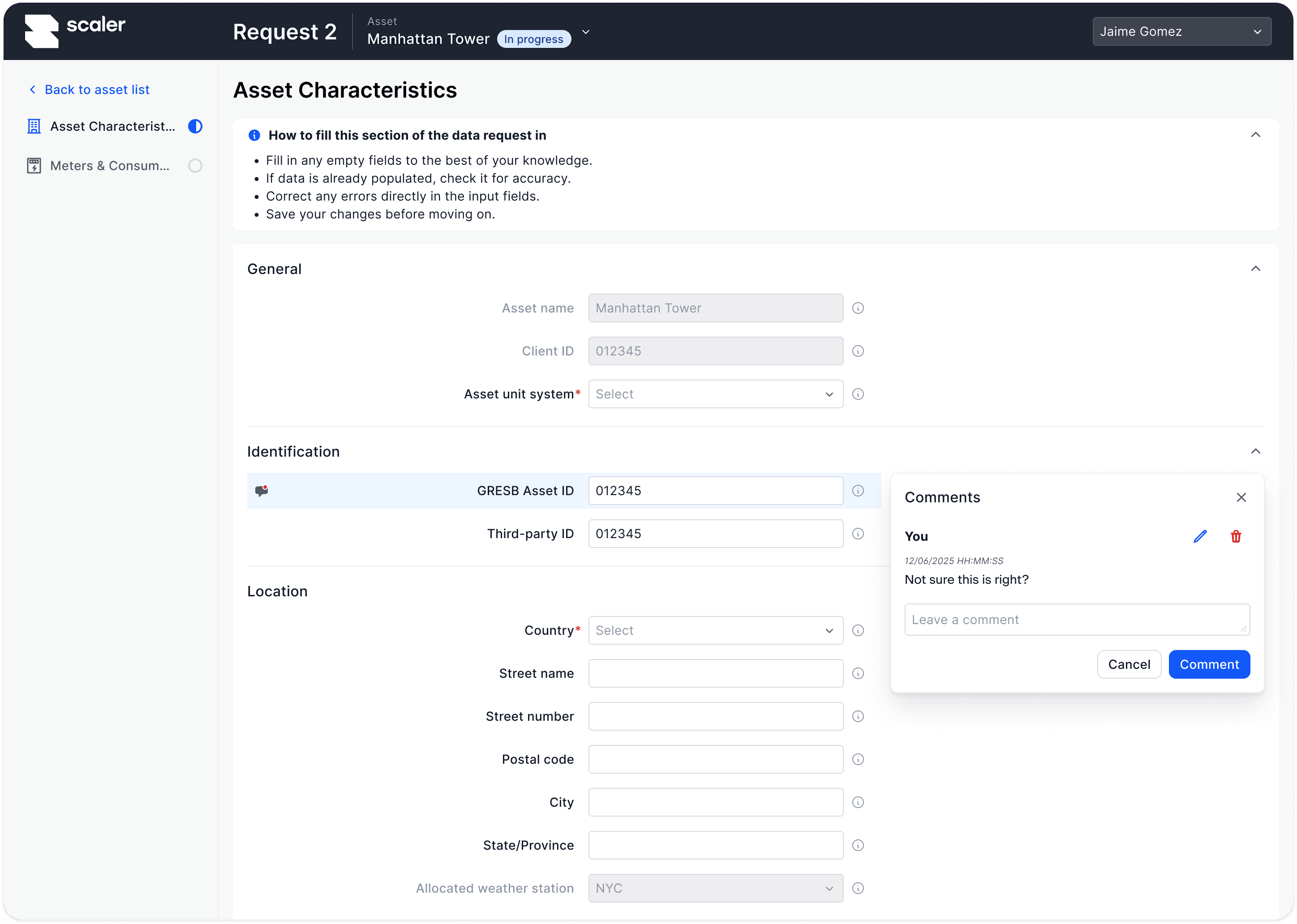Screen dimensions: 1297x924
Task: Click info icon next to Country
Action: coord(858,630)
